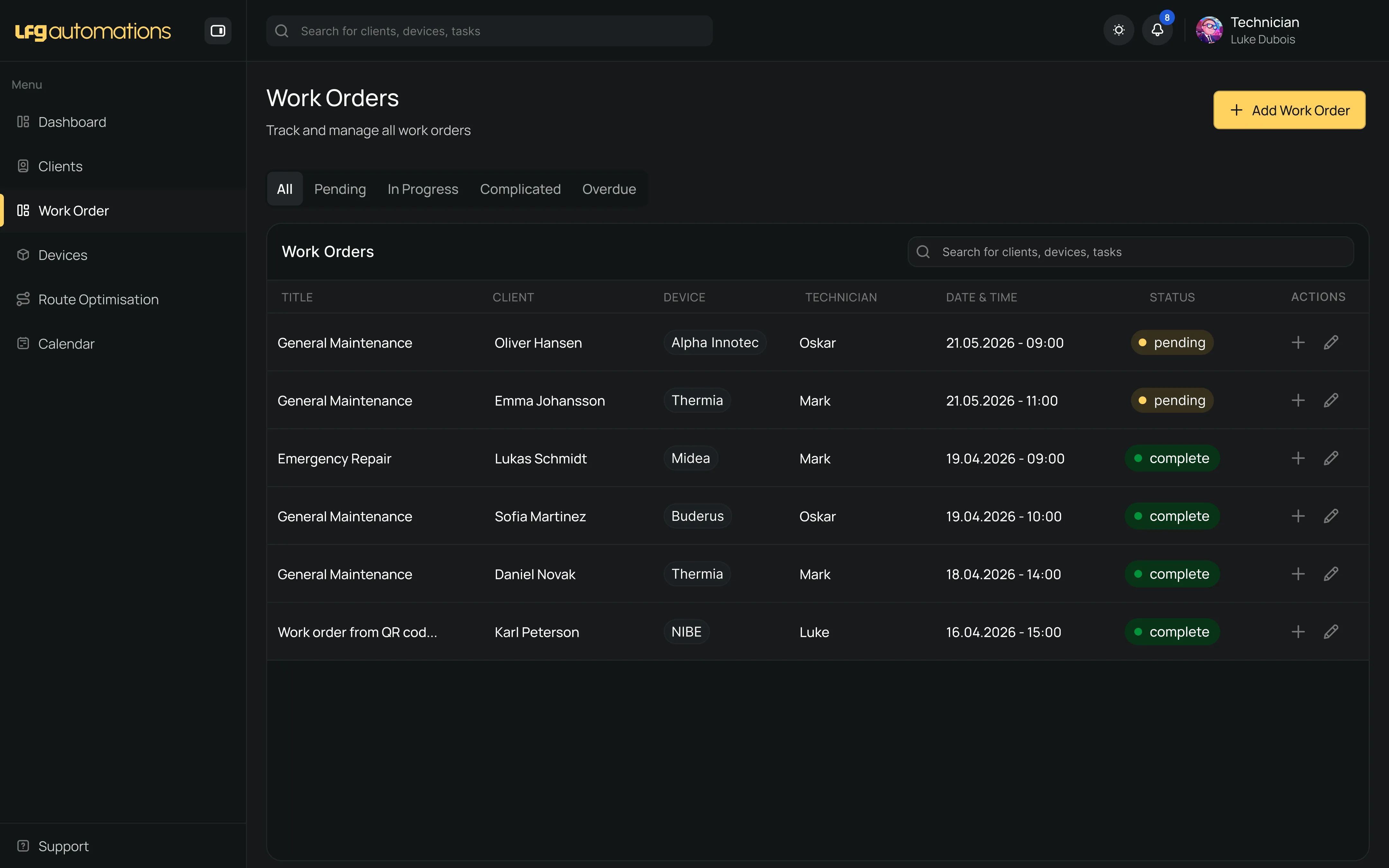
Task: Click the Clients sidebar icon
Action: (x=23, y=167)
